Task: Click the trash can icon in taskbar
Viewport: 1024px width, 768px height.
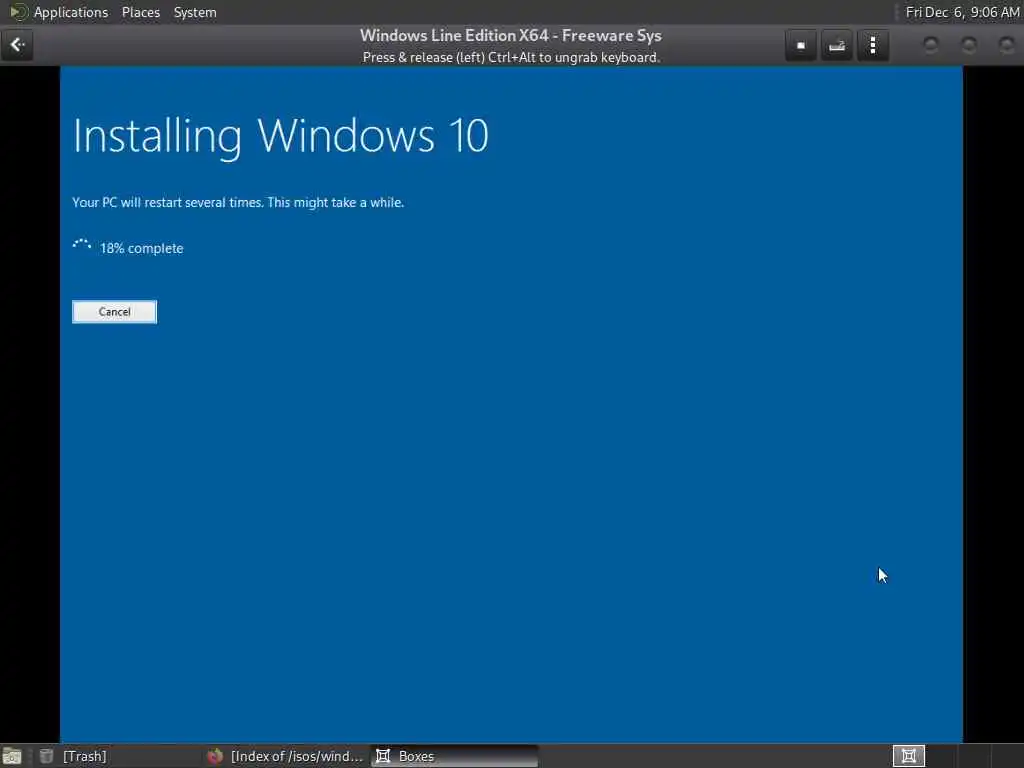Action: click(46, 756)
